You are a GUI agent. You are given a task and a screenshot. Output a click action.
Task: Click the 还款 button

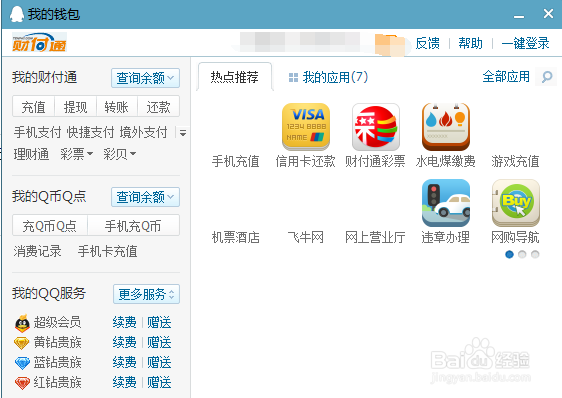coord(158,107)
